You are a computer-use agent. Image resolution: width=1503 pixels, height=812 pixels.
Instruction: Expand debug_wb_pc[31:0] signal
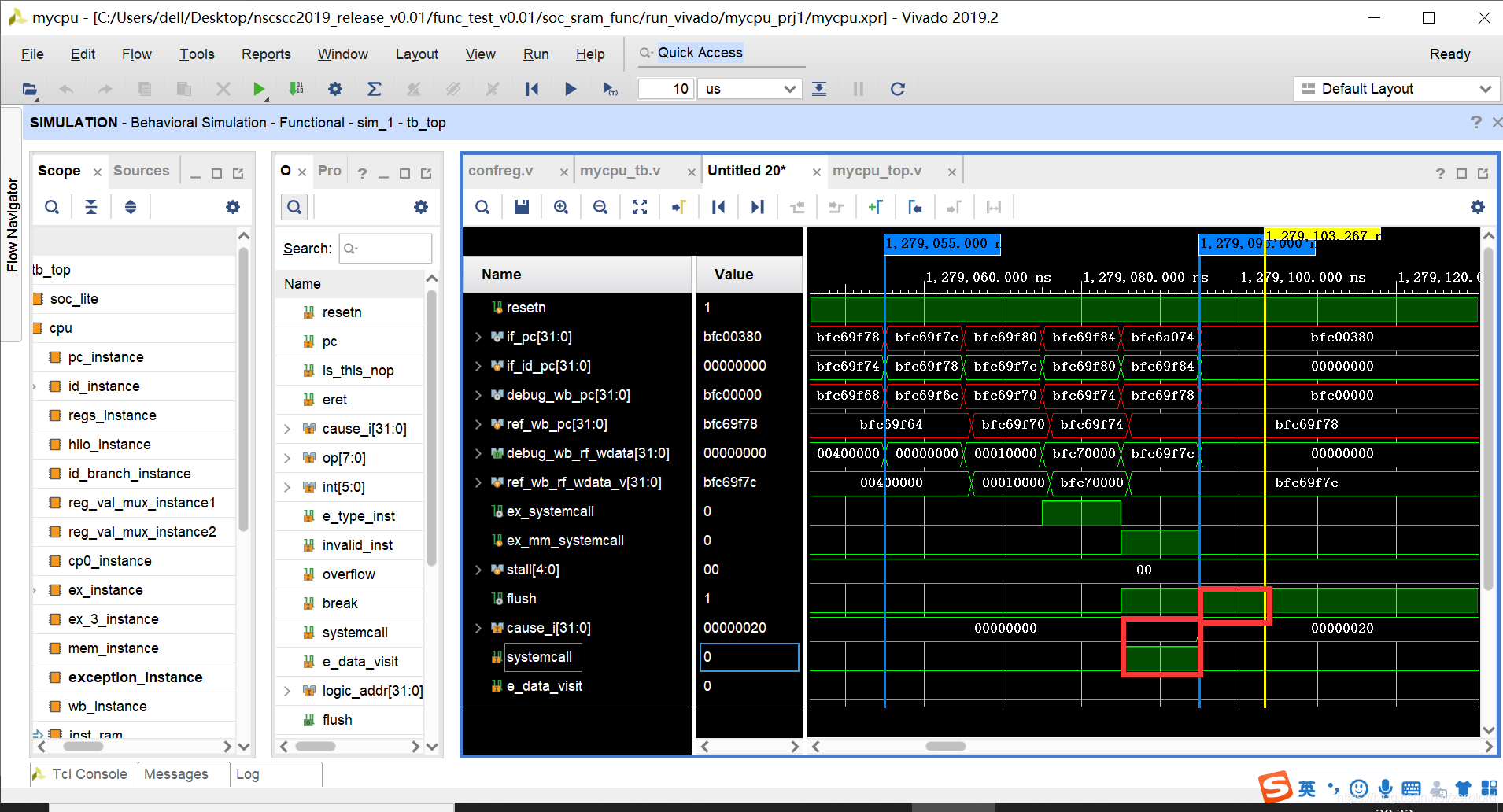(478, 395)
